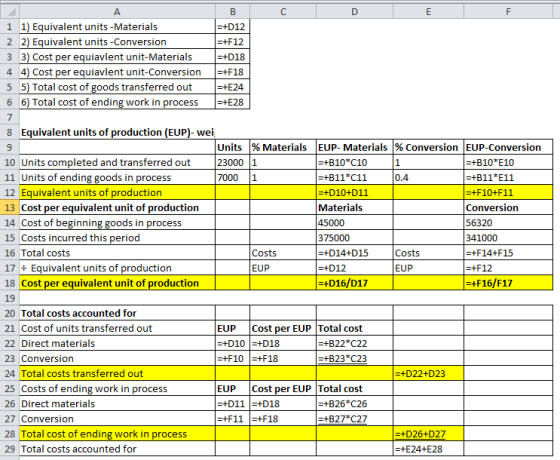The width and height of the screenshot is (560, 460).
Task: Click the '% Materials' heading cell
Action: (x=283, y=147)
